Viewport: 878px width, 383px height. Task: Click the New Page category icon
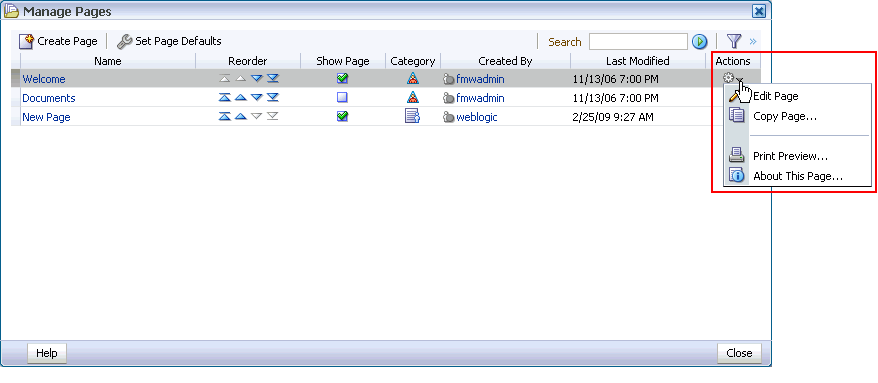click(412, 116)
